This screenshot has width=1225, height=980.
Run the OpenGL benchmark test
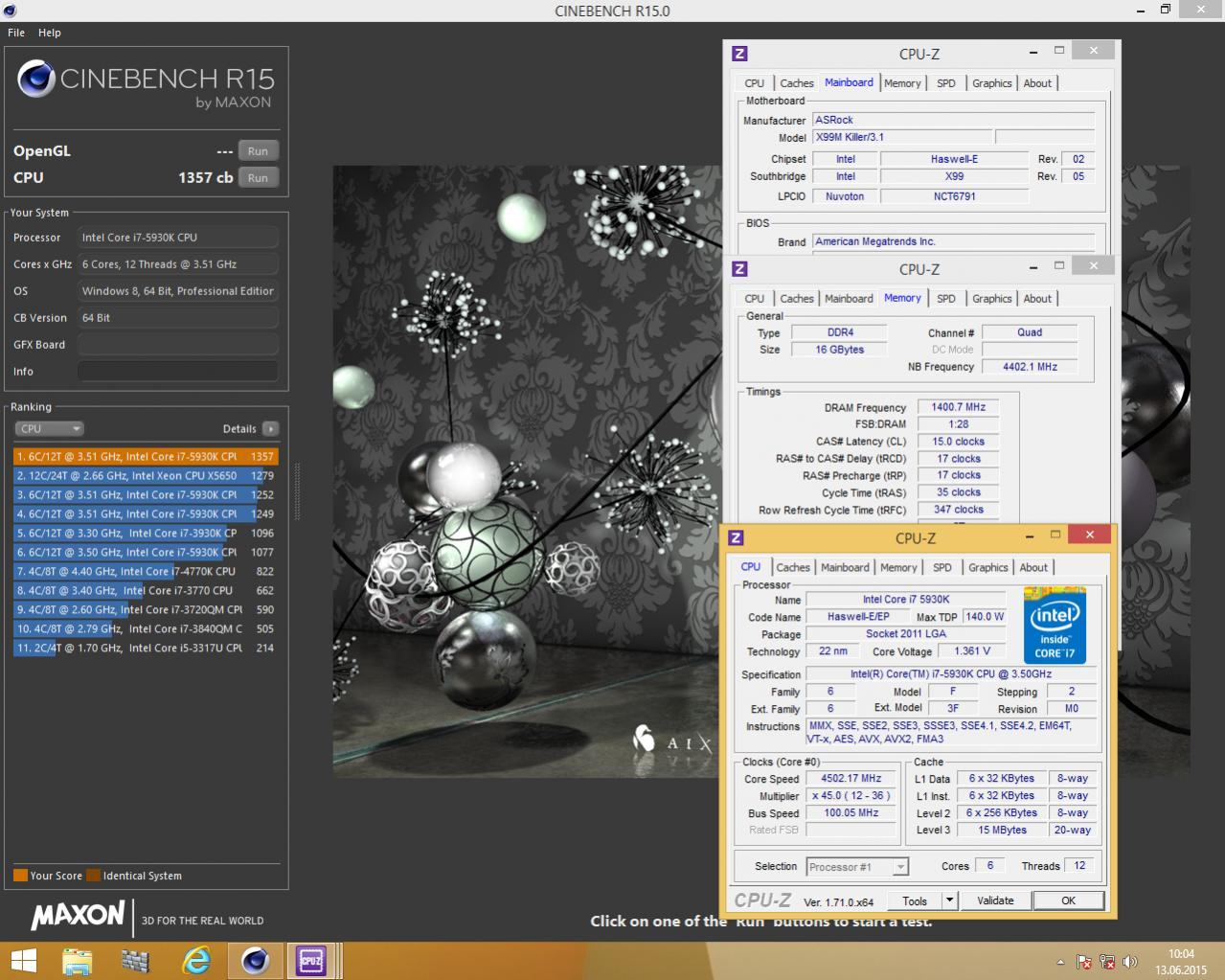(258, 151)
